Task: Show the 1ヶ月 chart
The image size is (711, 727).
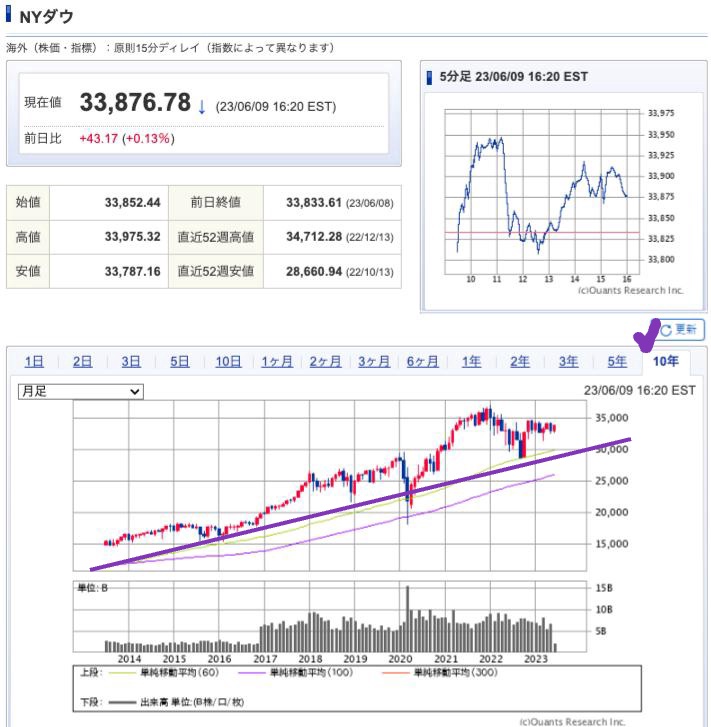Action: 277,362
